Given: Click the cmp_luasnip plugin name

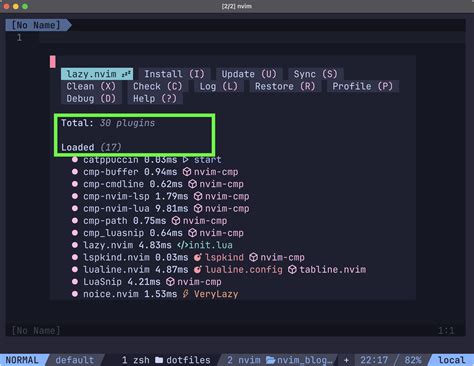Looking at the screenshot, I should (x=113, y=233).
